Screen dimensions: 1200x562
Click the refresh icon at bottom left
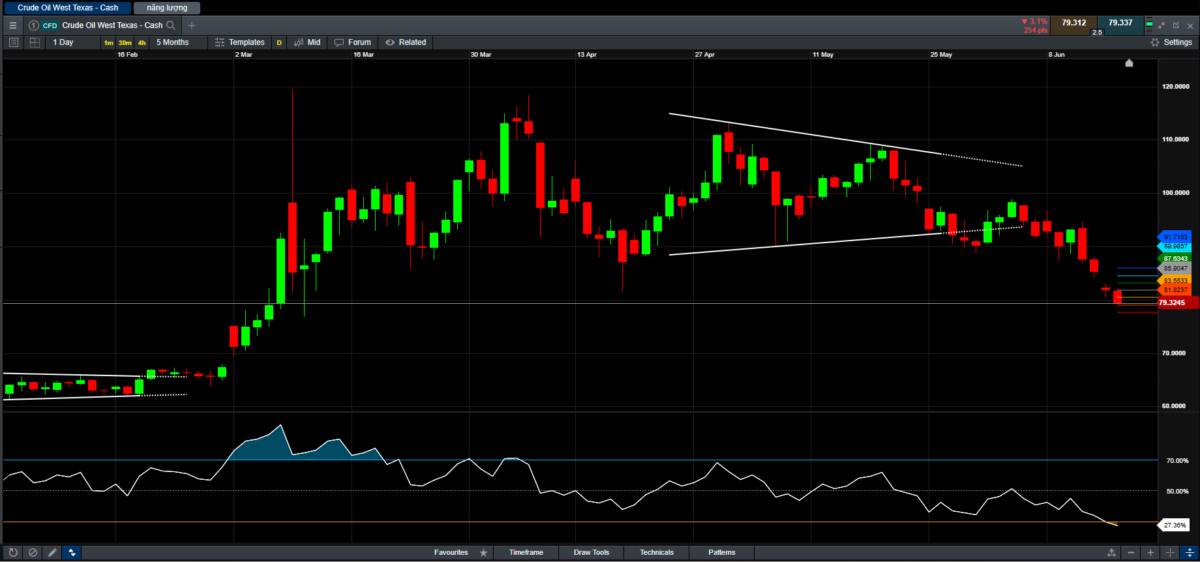(x=13, y=552)
